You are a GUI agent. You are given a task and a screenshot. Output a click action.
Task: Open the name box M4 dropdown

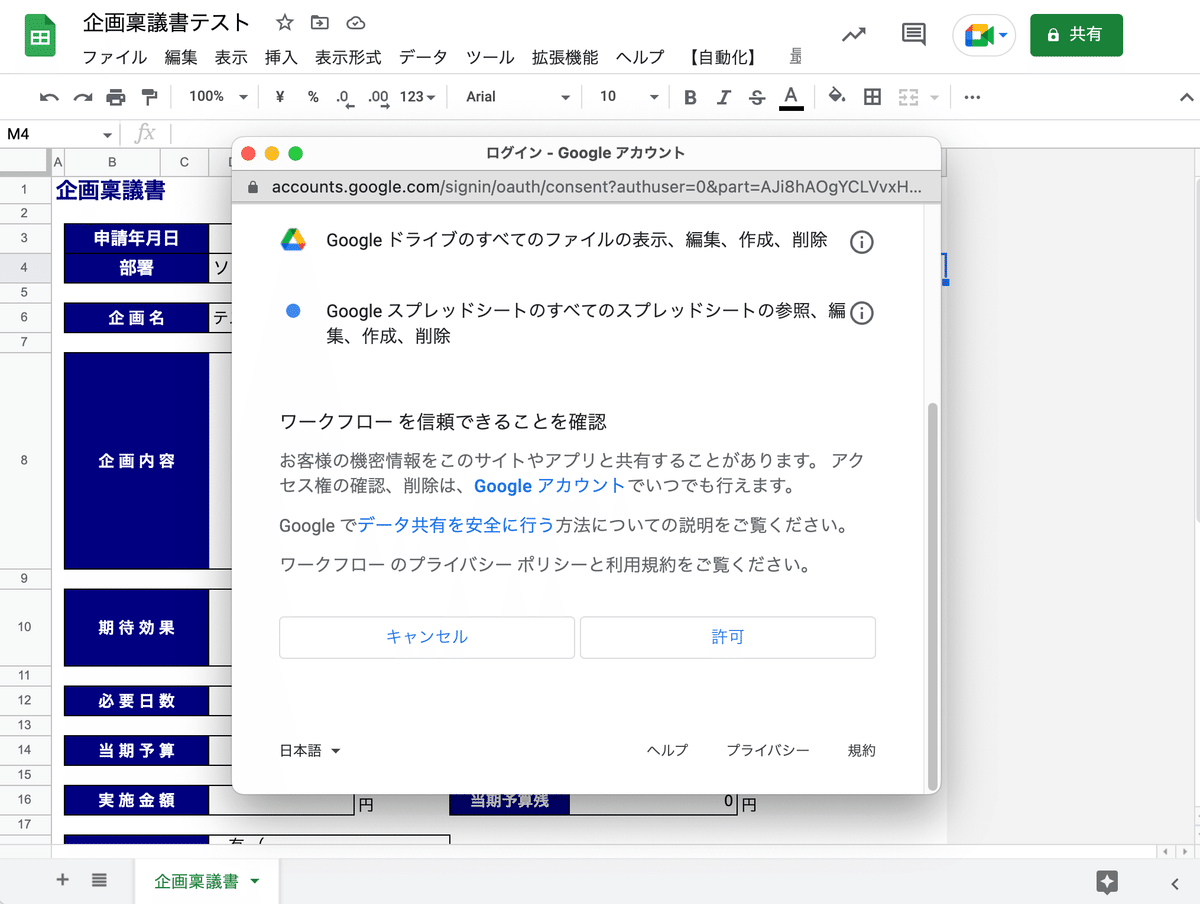coord(108,134)
